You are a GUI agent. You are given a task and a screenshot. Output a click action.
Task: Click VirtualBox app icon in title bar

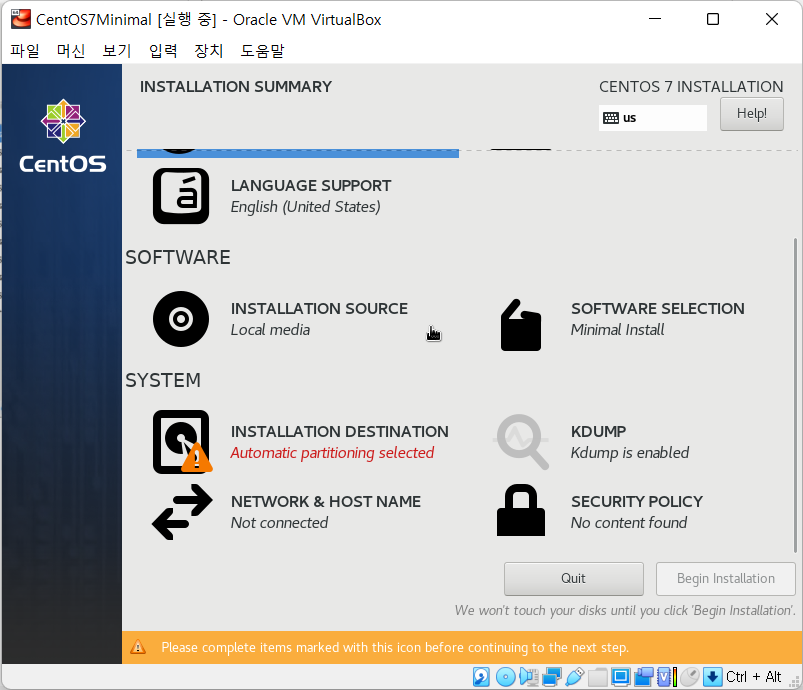(20, 19)
